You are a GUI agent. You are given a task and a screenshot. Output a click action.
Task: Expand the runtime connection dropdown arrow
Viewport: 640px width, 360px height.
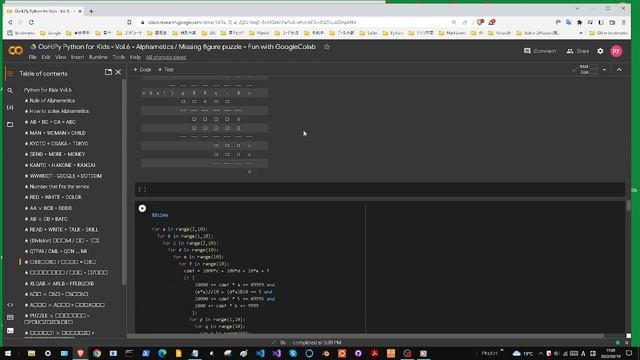point(604,70)
